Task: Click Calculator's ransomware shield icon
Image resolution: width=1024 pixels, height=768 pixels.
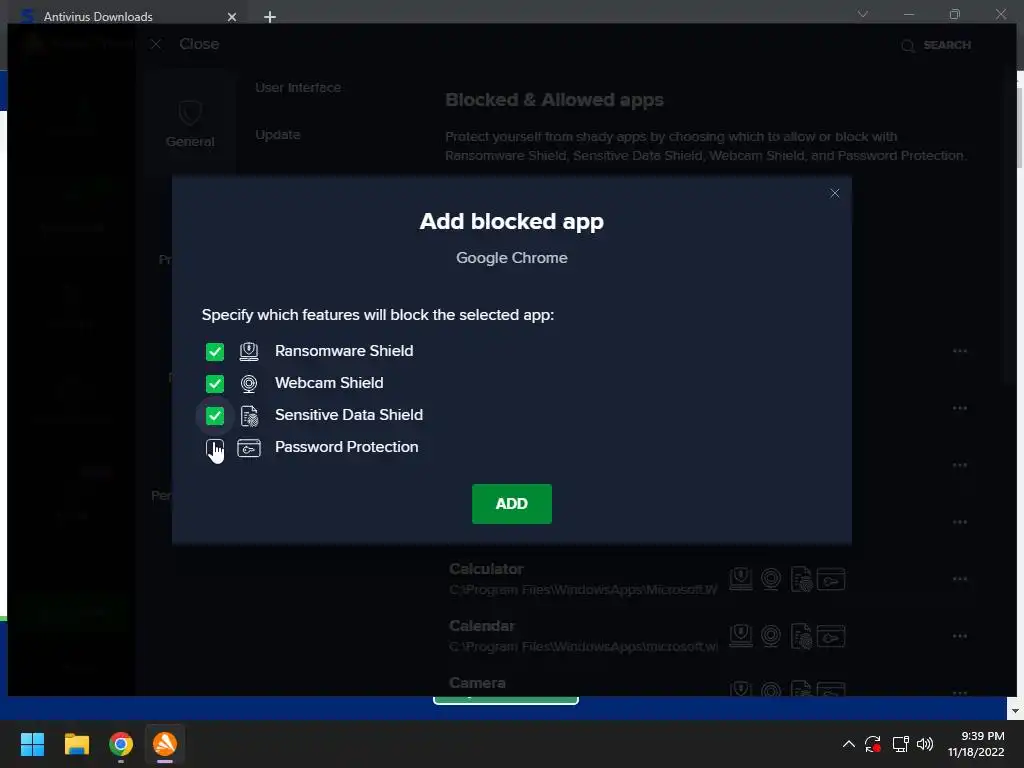Action: pos(741,579)
